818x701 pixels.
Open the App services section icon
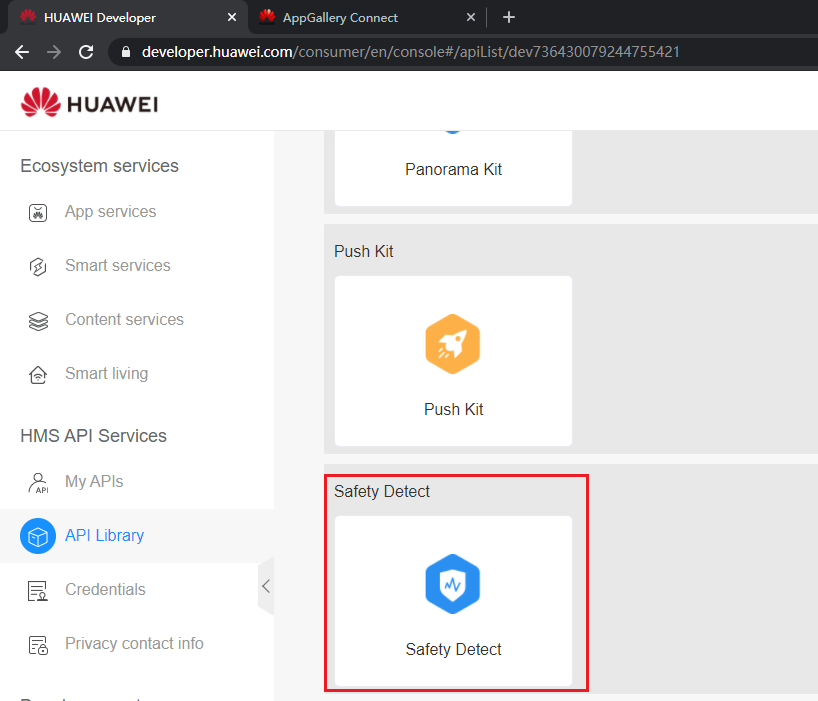click(x=38, y=211)
